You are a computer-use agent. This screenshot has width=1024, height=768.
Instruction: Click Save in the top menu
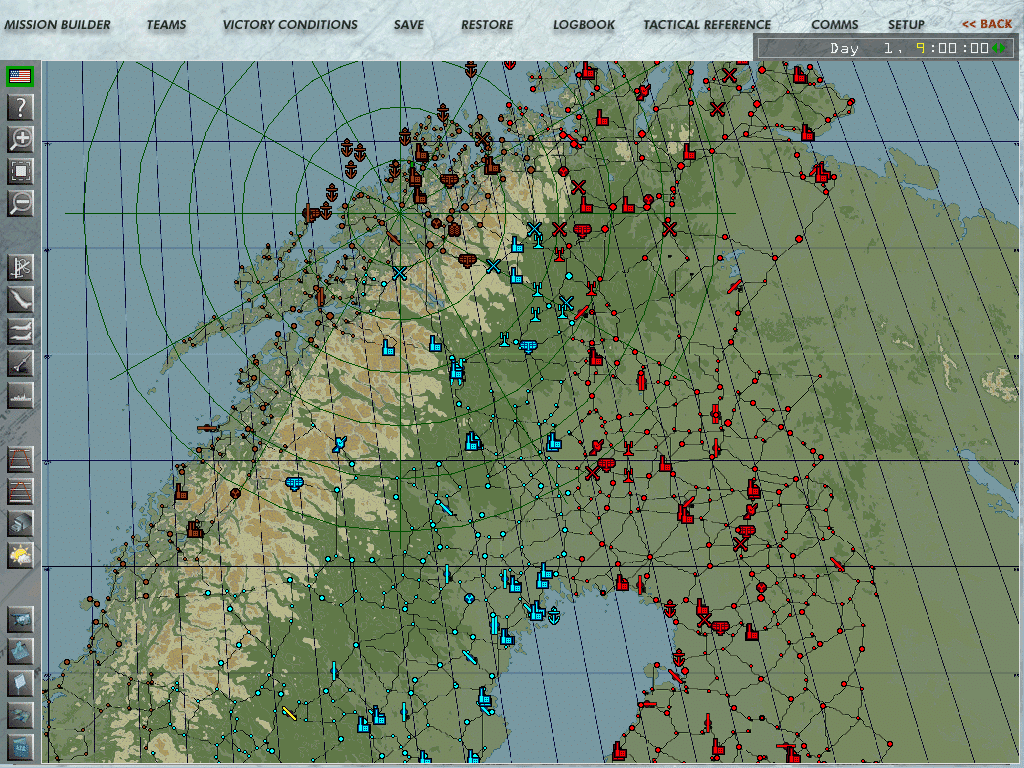pos(409,25)
